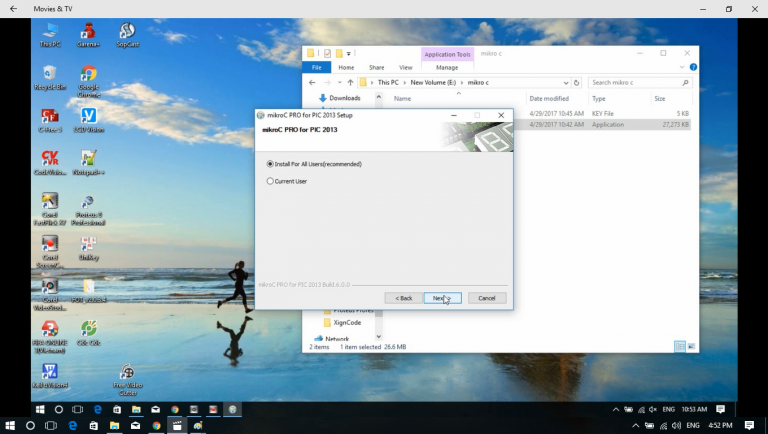Launch Corel ScreenCap shortcut

[50, 251]
